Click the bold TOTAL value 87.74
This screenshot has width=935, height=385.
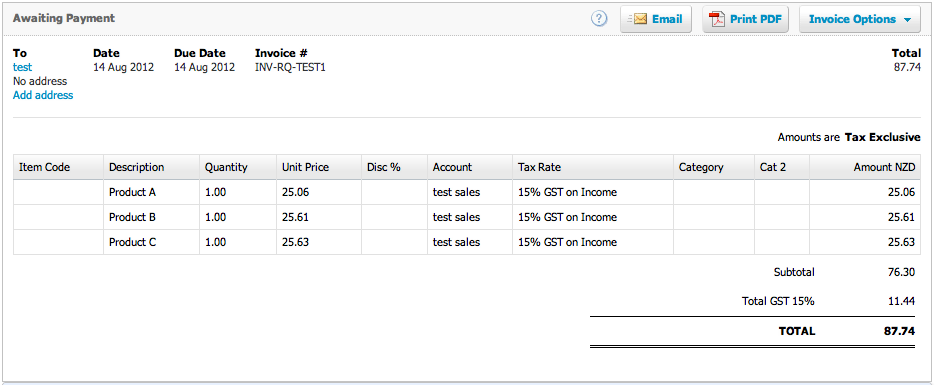pos(899,331)
